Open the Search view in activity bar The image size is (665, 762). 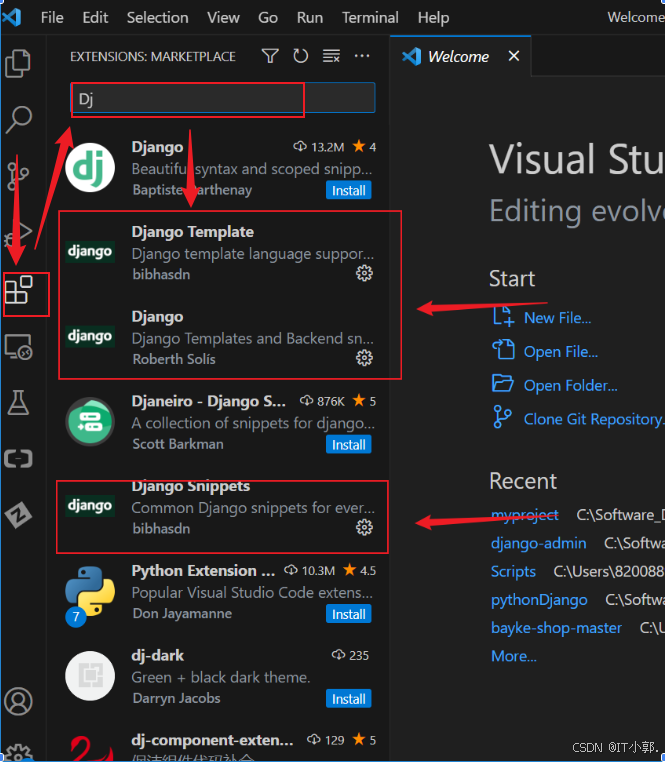click(x=18, y=120)
